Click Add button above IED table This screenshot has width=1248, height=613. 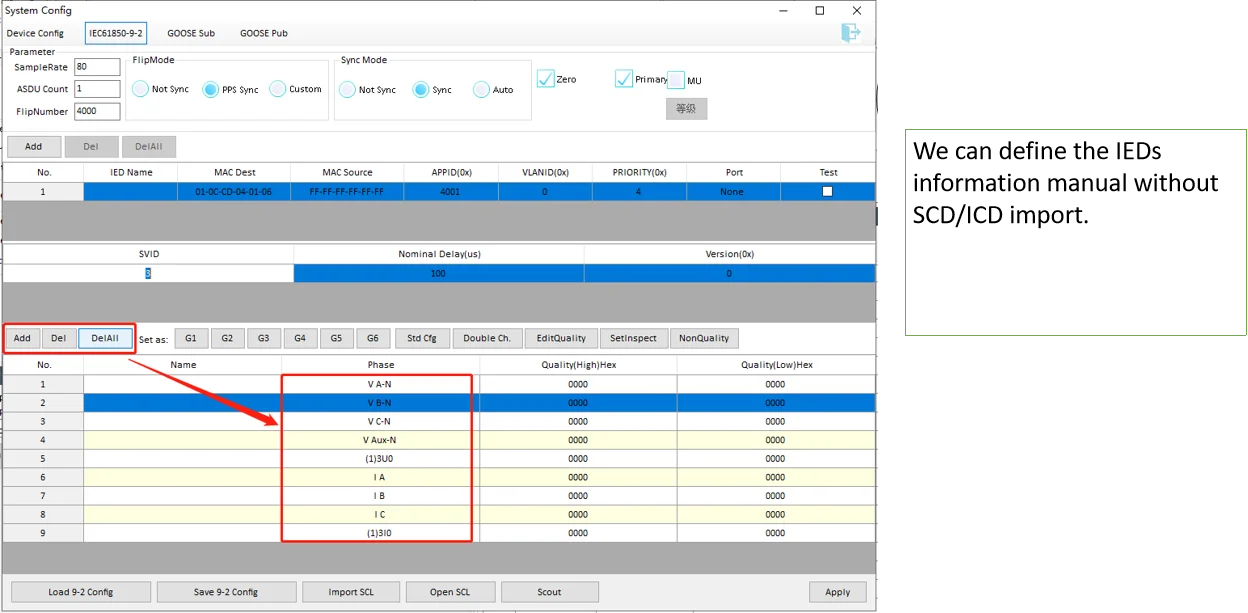pyautogui.click(x=34, y=146)
